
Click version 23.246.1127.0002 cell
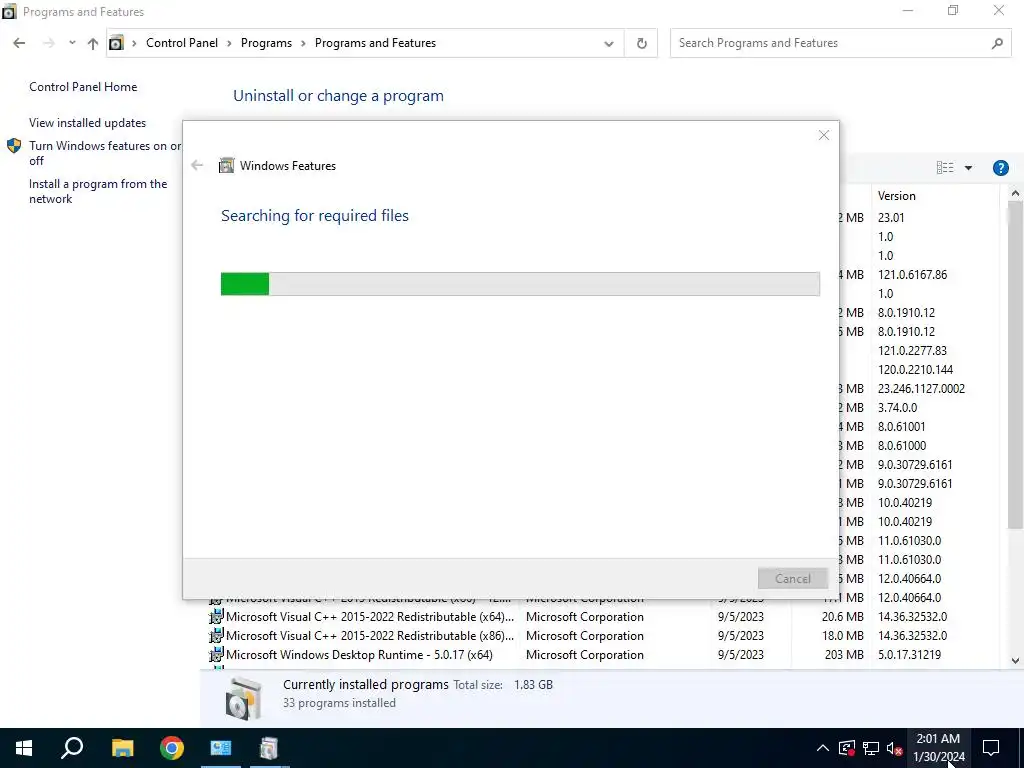(x=921, y=389)
